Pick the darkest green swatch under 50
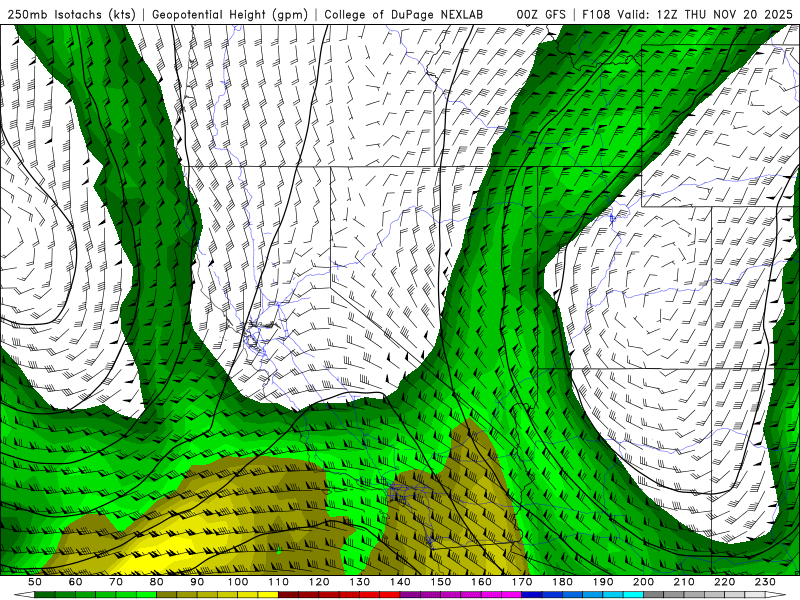800x600 pixels. pyautogui.click(x=45, y=595)
